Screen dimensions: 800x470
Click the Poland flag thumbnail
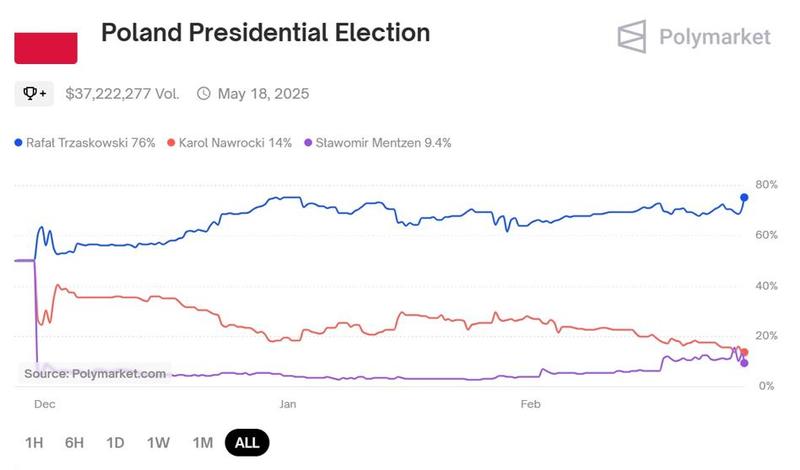[45, 47]
